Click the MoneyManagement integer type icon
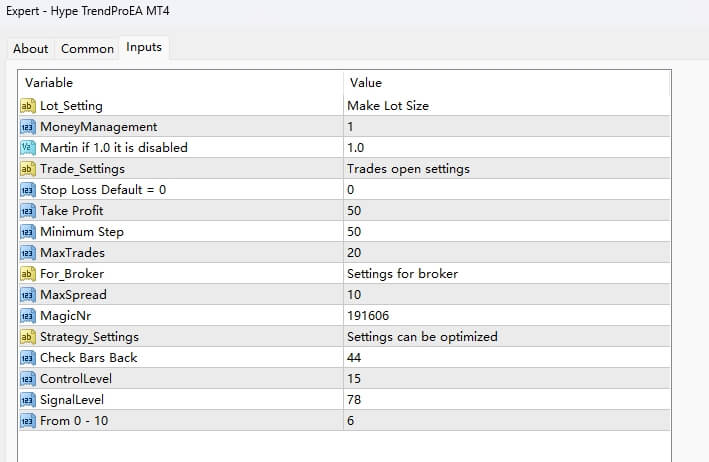Image resolution: width=709 pixels, height=462 pixels. tap(27, 126)
